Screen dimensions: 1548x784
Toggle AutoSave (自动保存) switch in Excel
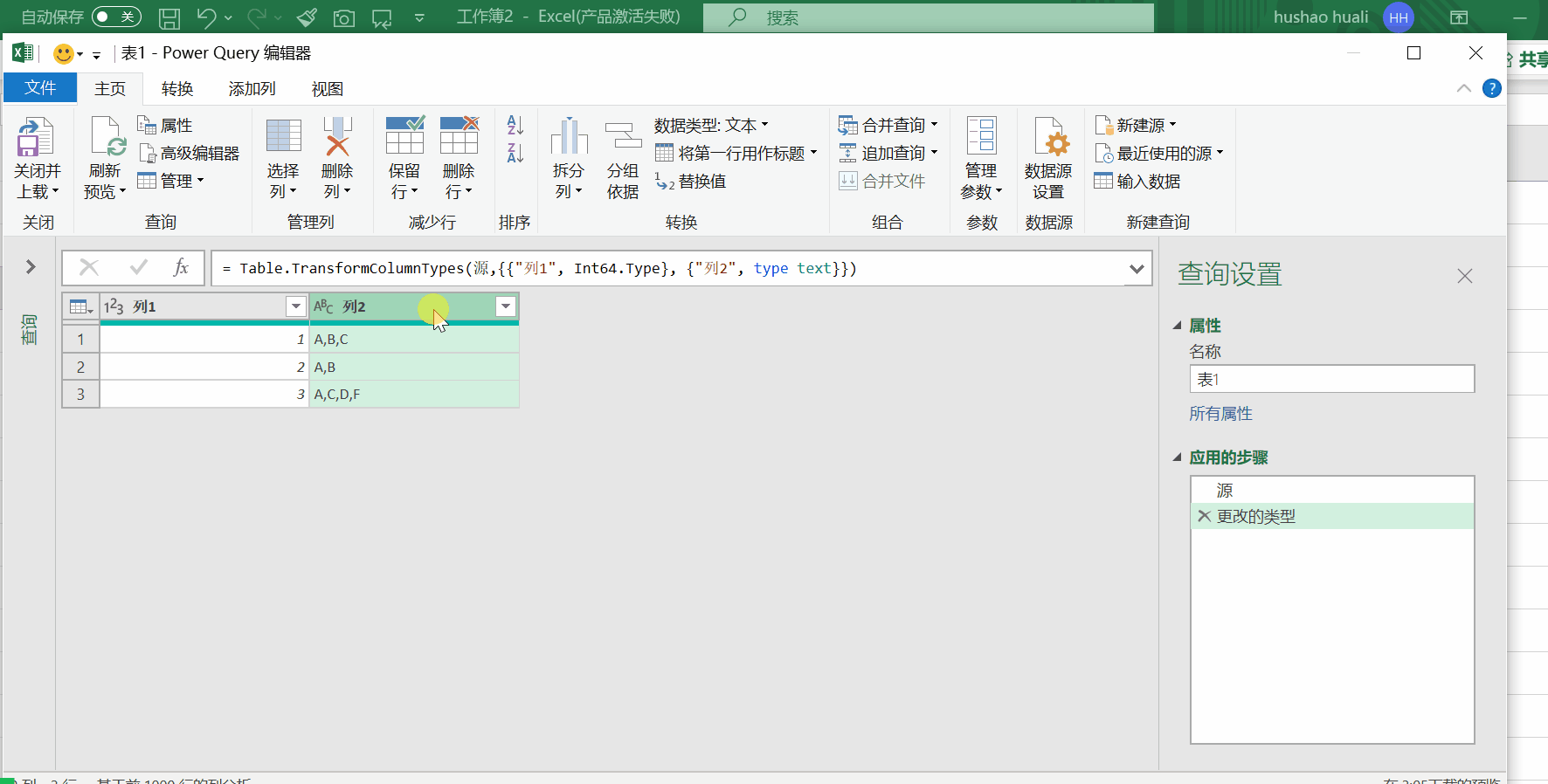(x=116, y=17)
